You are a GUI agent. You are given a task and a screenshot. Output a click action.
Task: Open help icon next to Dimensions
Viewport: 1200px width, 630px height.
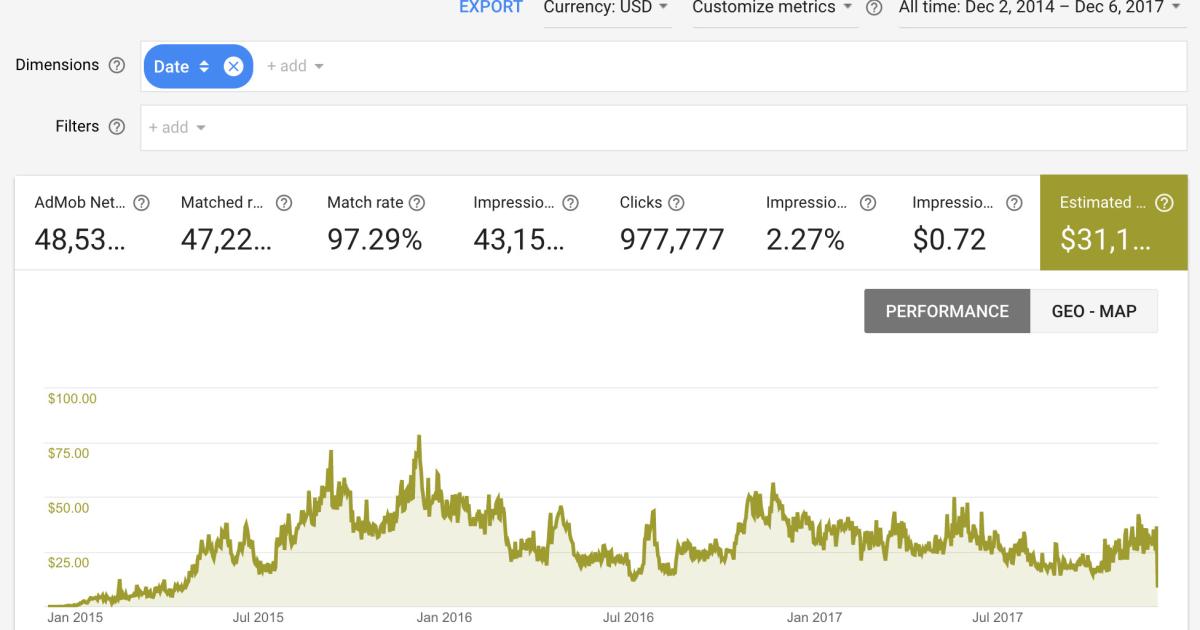click(117, 65)
